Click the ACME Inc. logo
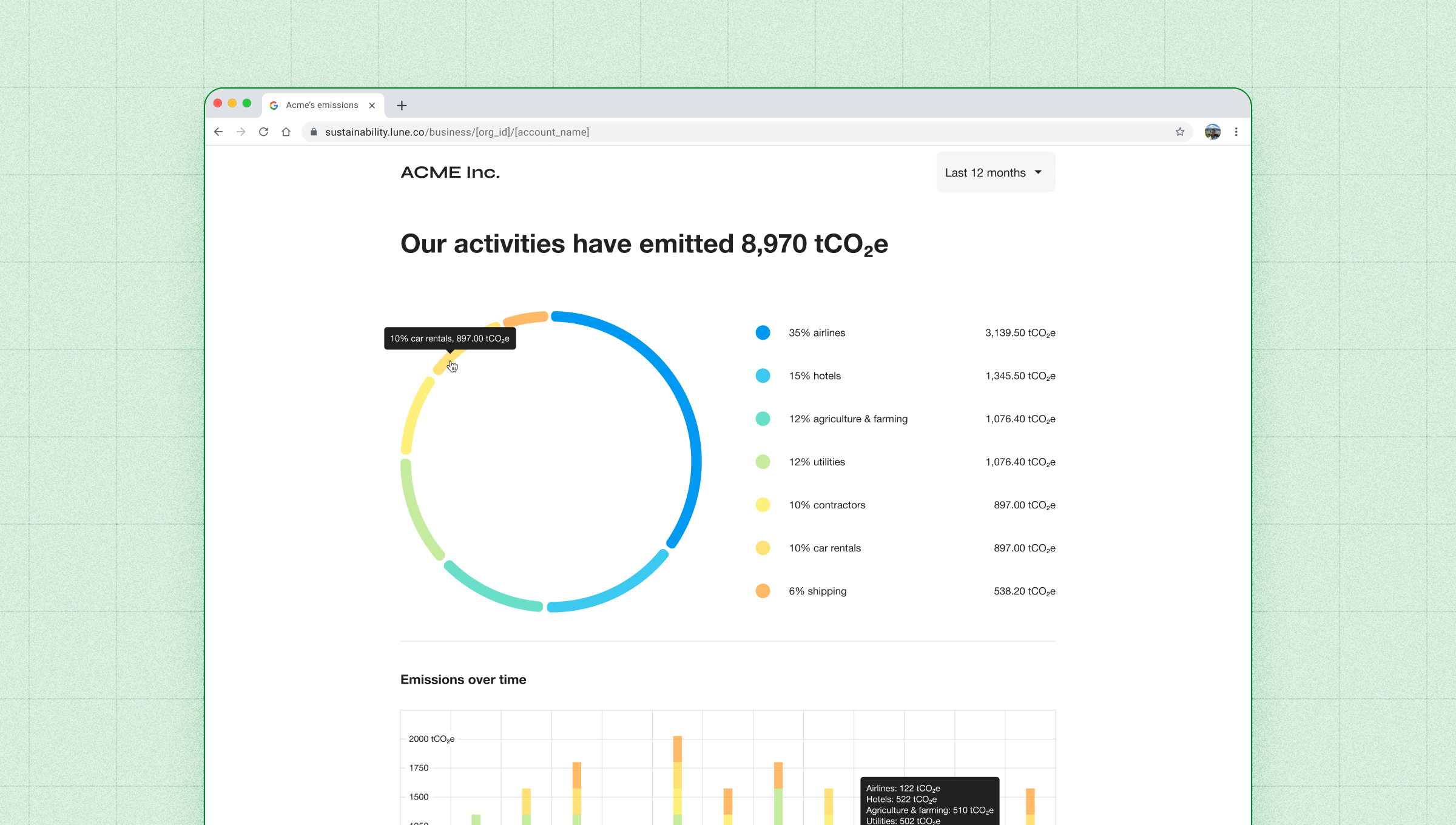The image size is (1456, 825). (x=450, y=173)
